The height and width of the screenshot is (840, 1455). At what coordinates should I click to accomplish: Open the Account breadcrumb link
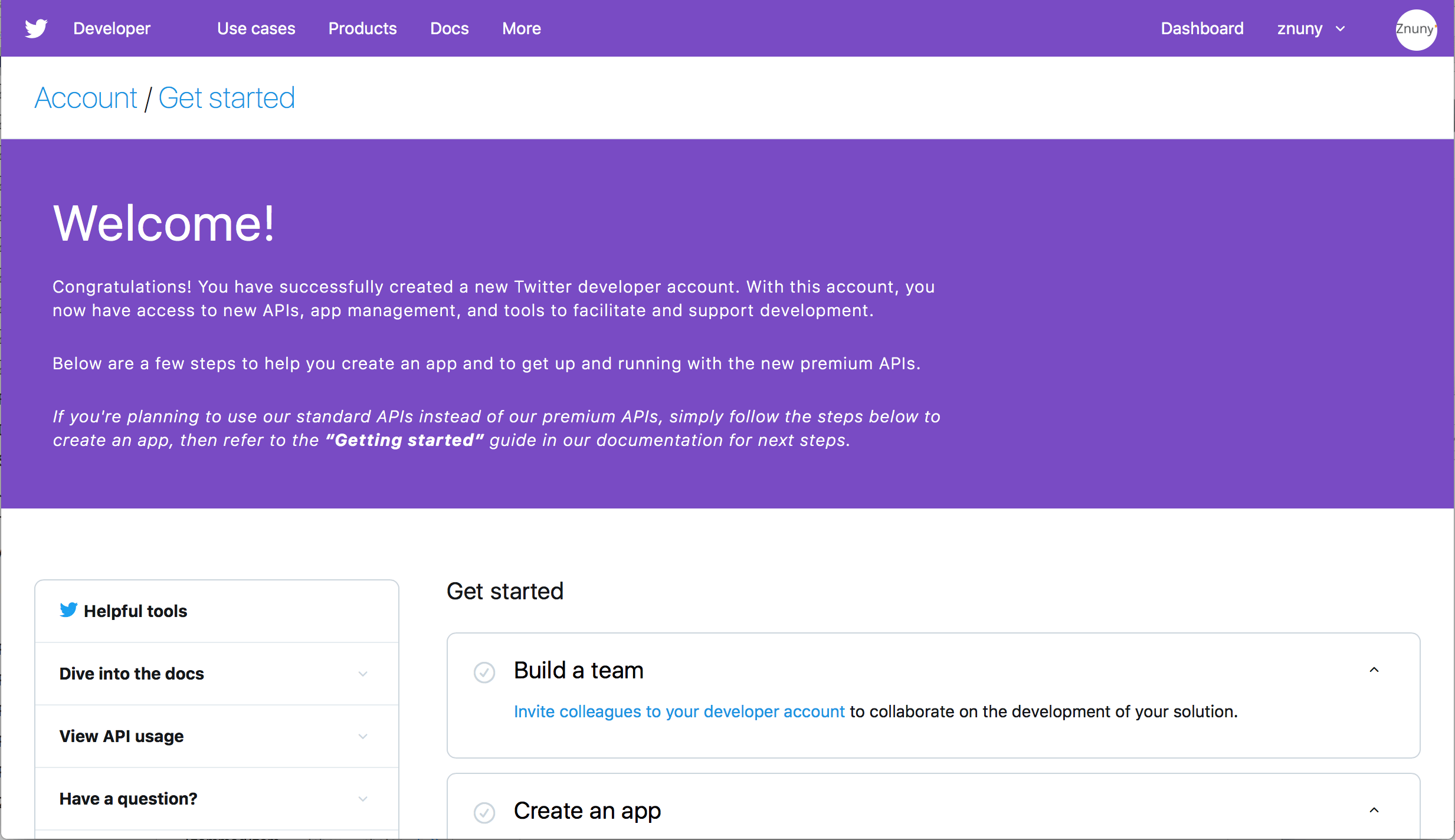click(86, 97)
